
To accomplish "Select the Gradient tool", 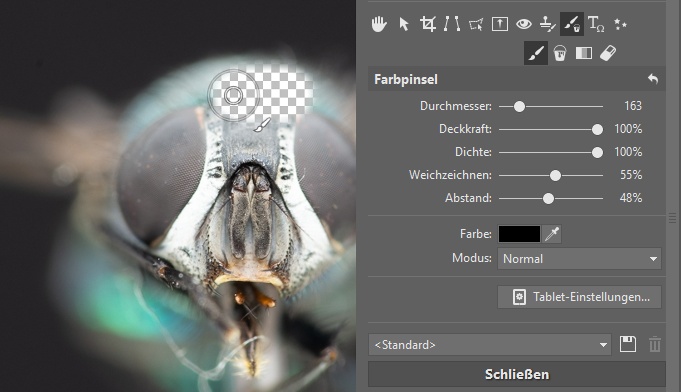I will [584, 53].
